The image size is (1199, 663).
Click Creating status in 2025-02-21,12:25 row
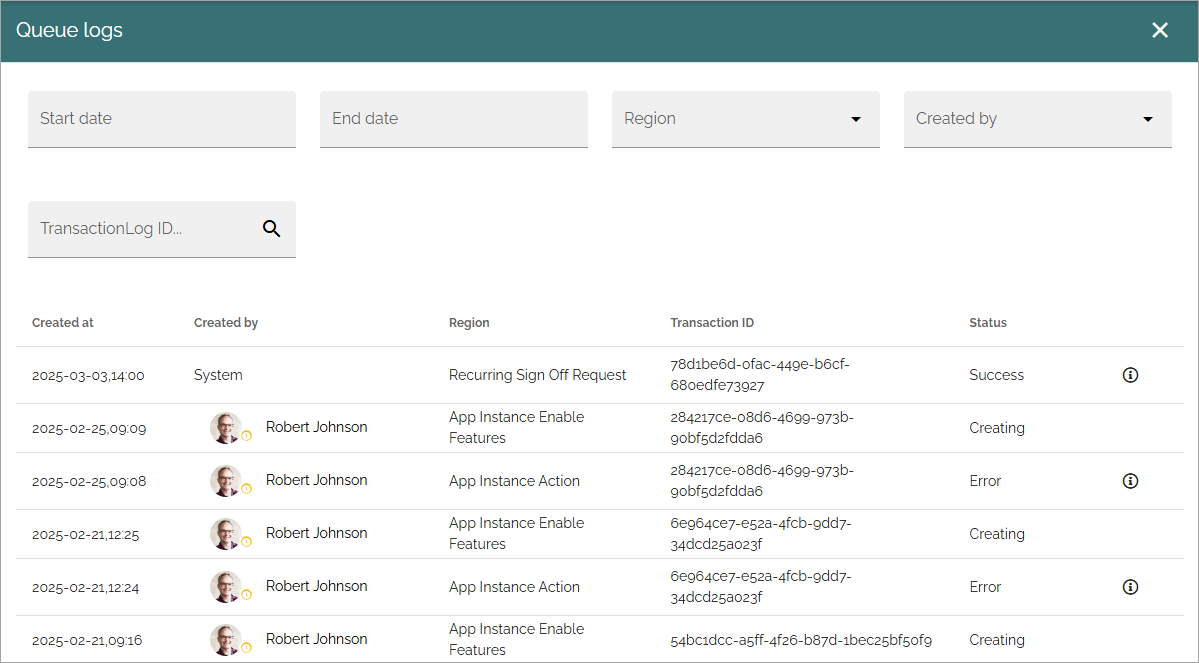(997, 534)
